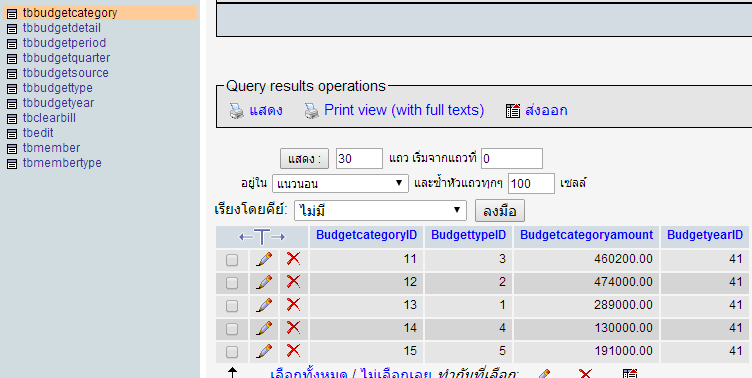Click the repeat headers field showing 100
Image resolution: width=752 pixels, height=378 pixels.
click(531, 183)
